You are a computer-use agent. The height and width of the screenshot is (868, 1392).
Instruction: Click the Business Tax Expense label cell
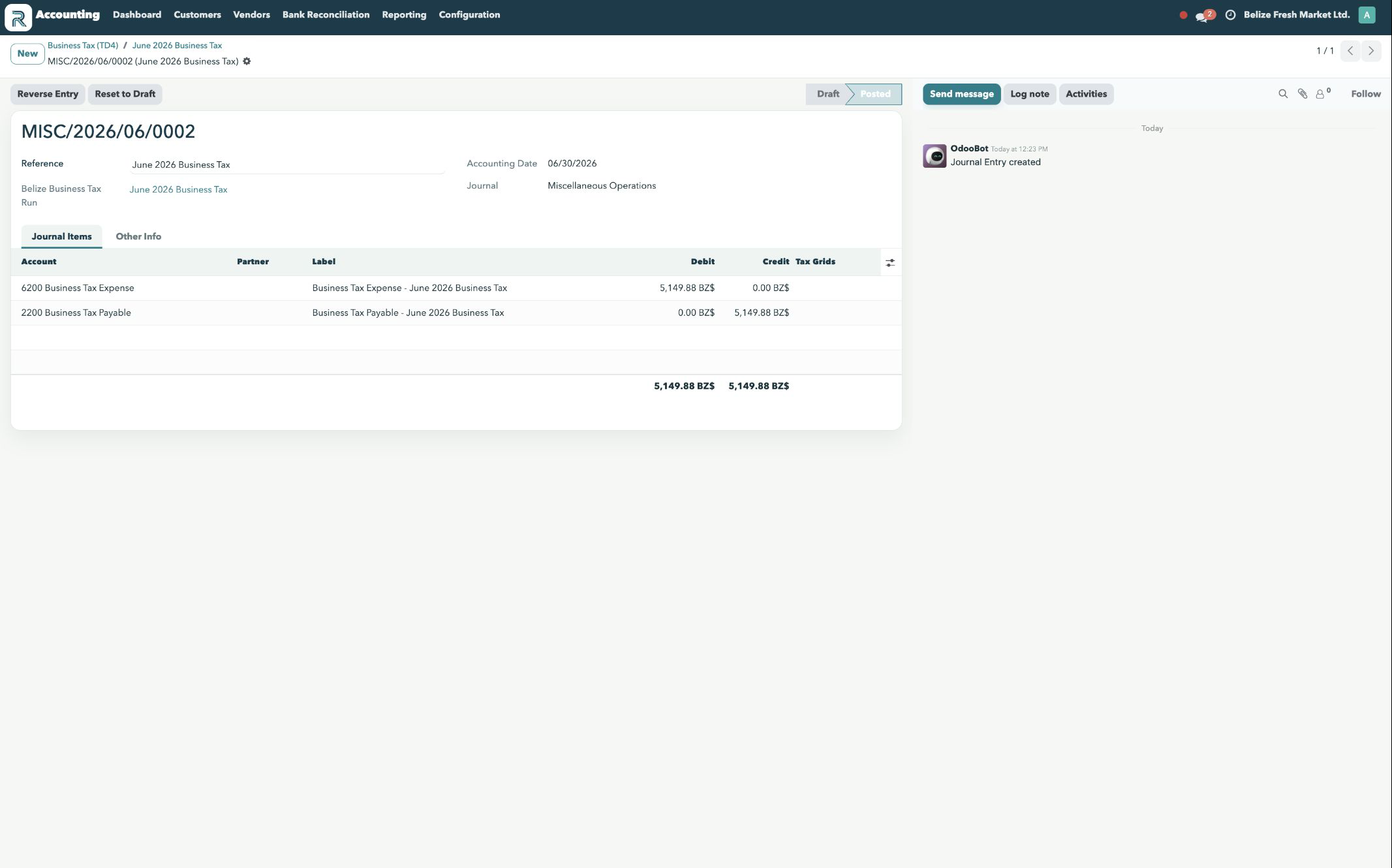pyautogui.click(x=409, y=288)
